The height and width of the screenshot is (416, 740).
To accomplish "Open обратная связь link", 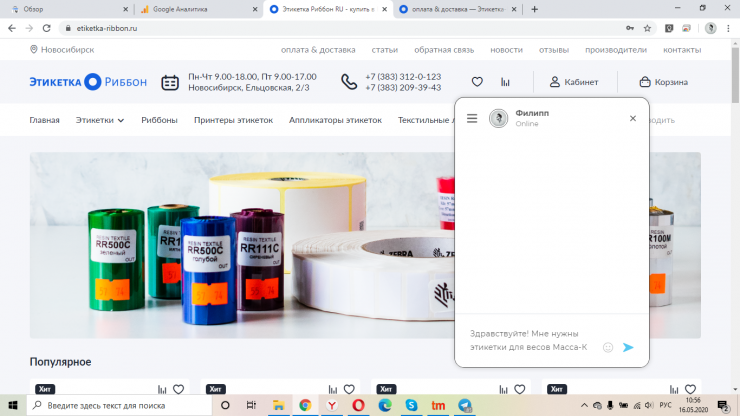I will point(444,50).
